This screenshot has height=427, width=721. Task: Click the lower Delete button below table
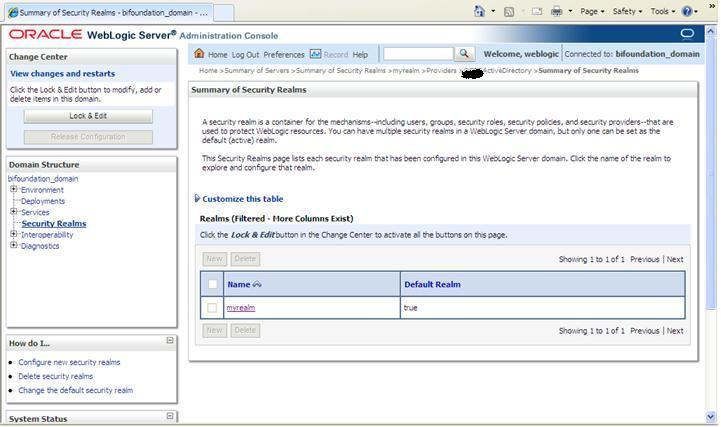tap(245, 330)
